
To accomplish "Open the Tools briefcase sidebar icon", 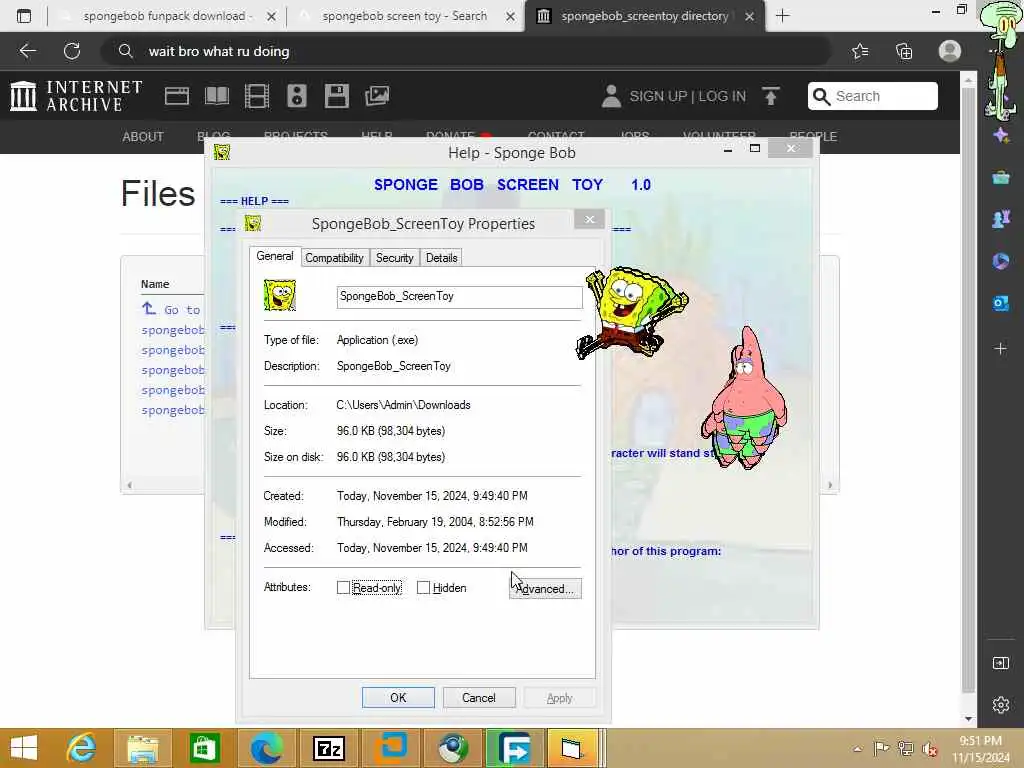I will pyautogui.click(x=1000, y=178).
